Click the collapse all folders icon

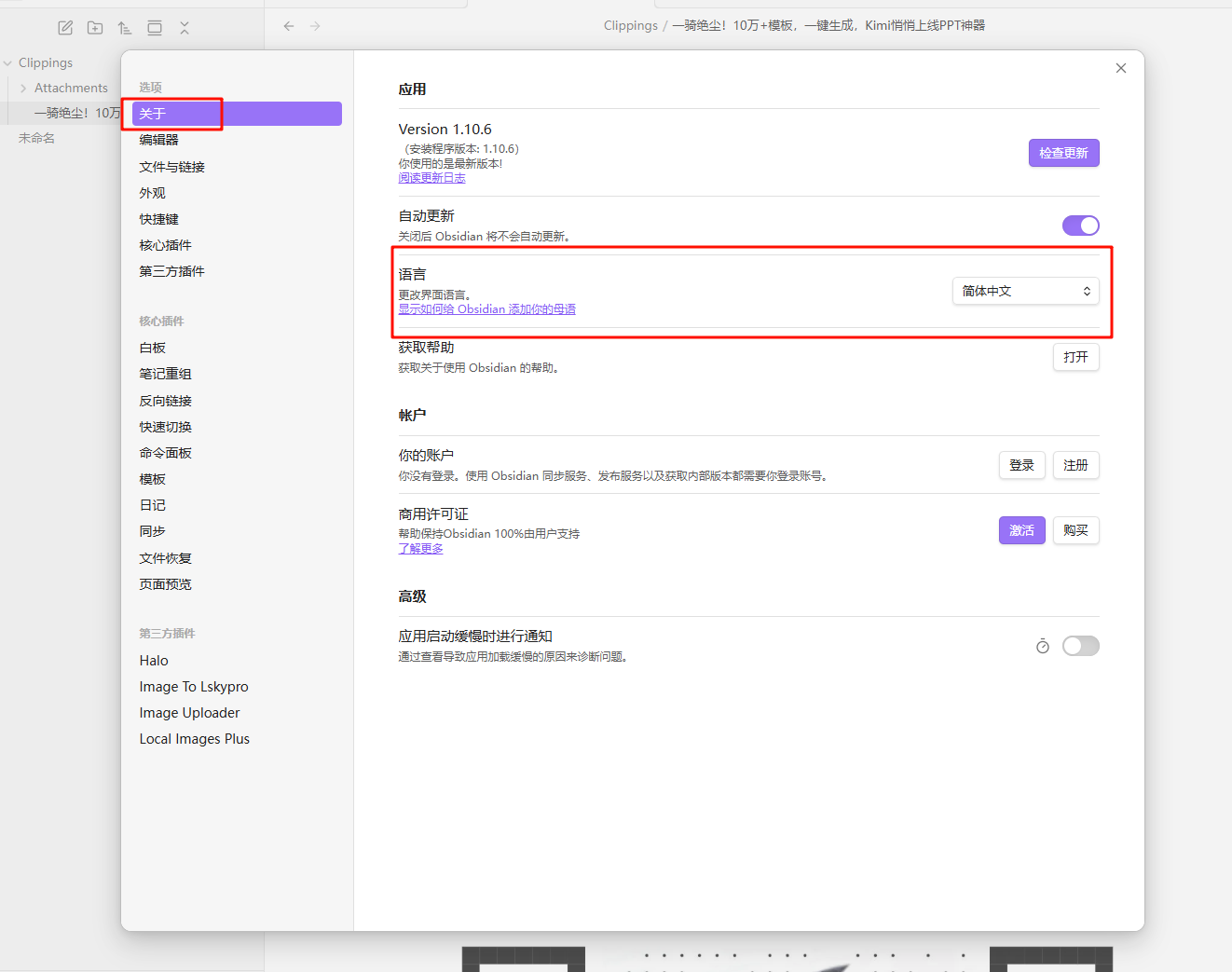coord(185,28)
